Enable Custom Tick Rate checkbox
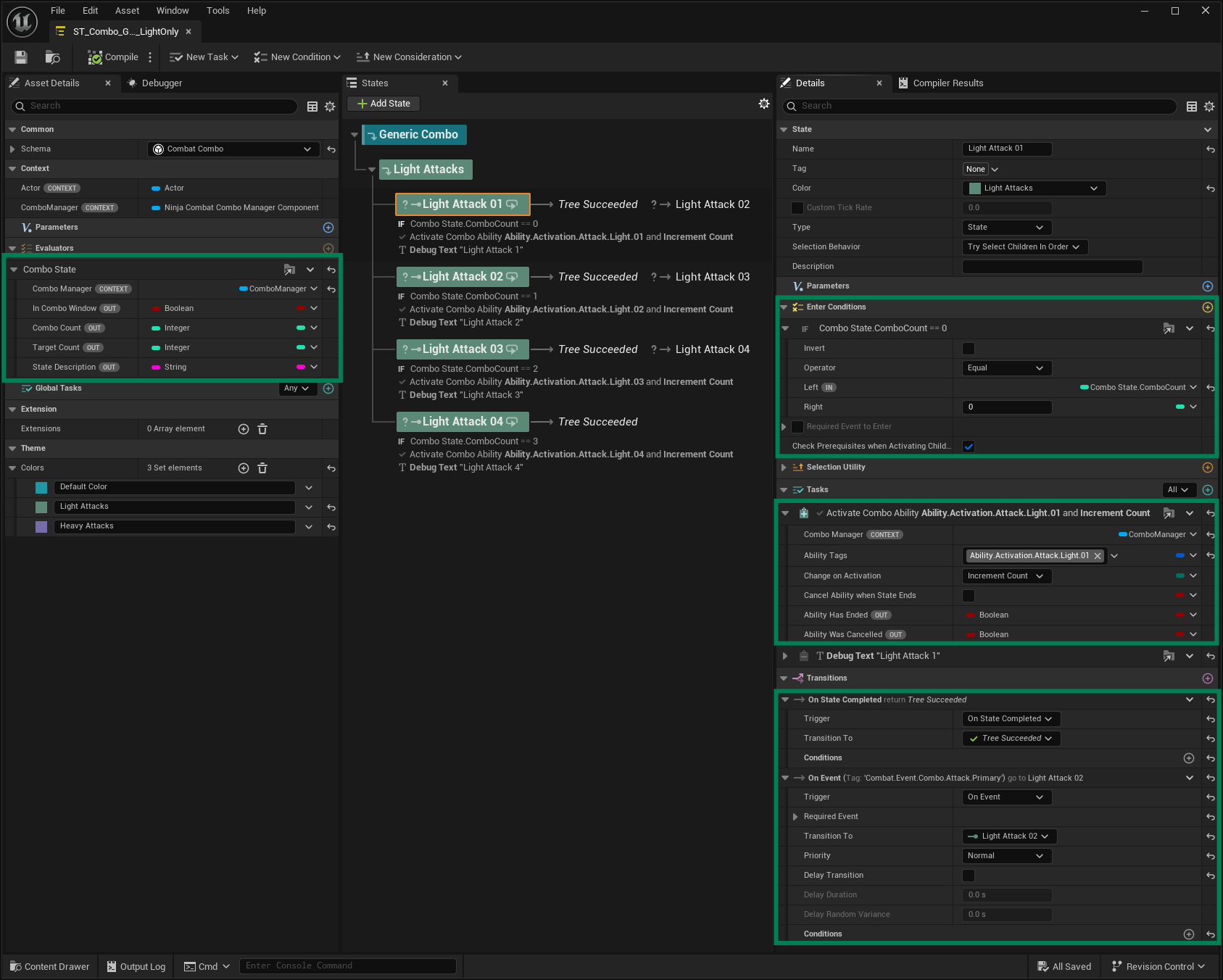The image size is (1223, 980). pos(797,208)
